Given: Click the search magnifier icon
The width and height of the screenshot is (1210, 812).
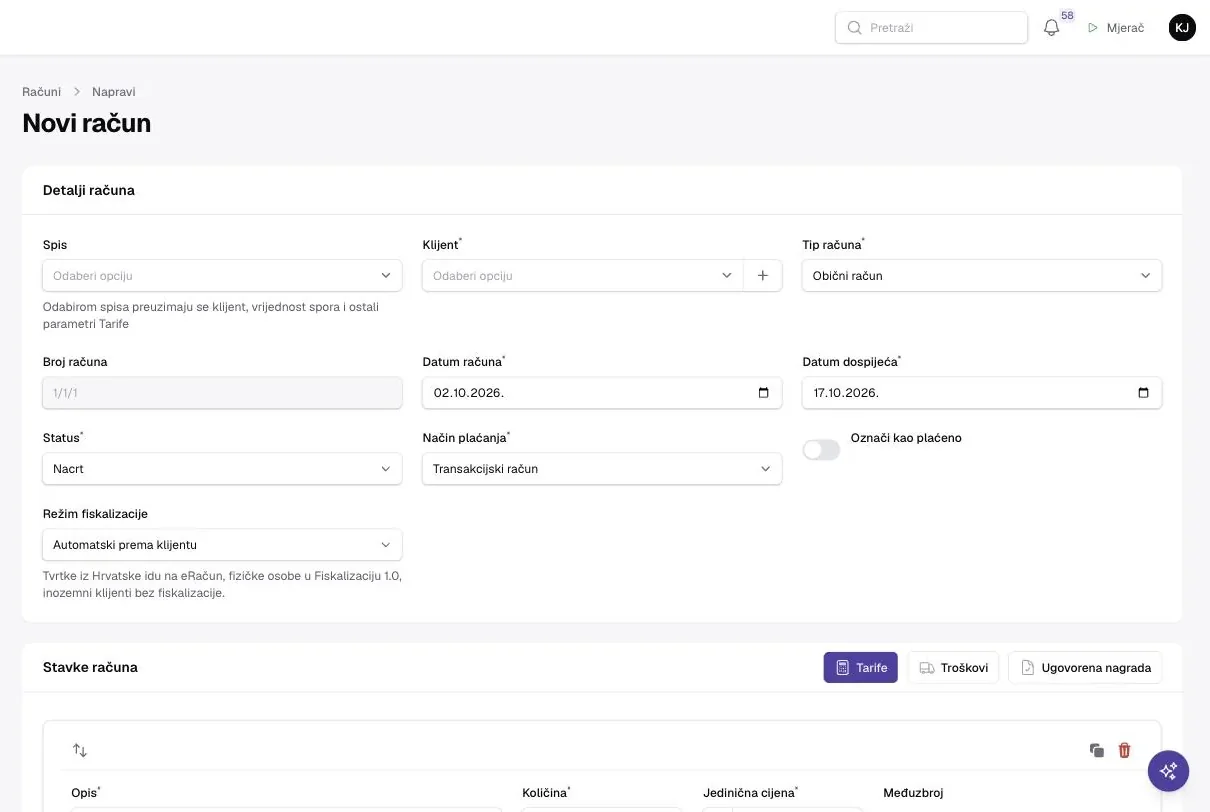Looking at the screenshot, I should tap(854, 28).
